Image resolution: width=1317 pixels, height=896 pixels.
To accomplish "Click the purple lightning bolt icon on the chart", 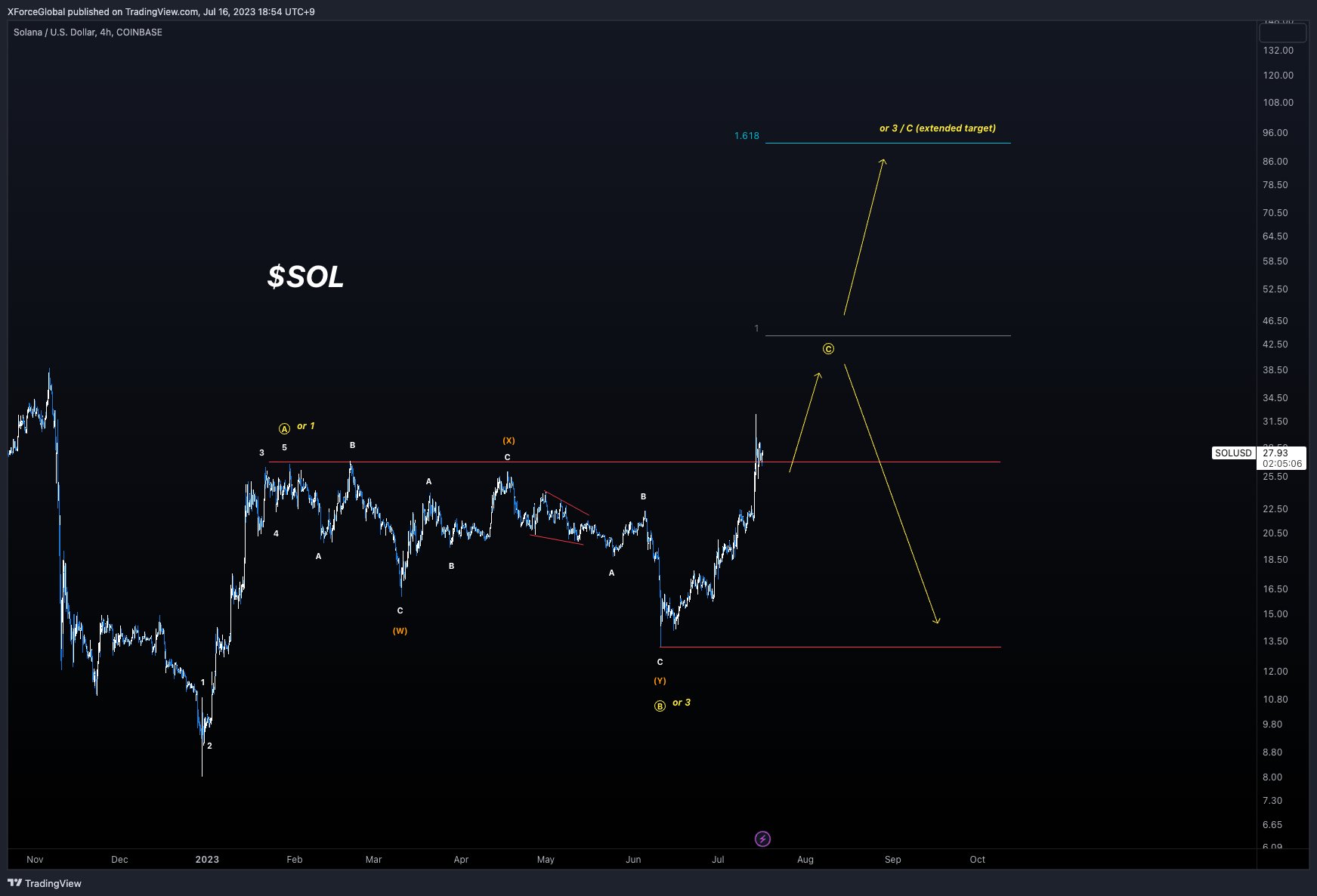I will click(762, 839).
